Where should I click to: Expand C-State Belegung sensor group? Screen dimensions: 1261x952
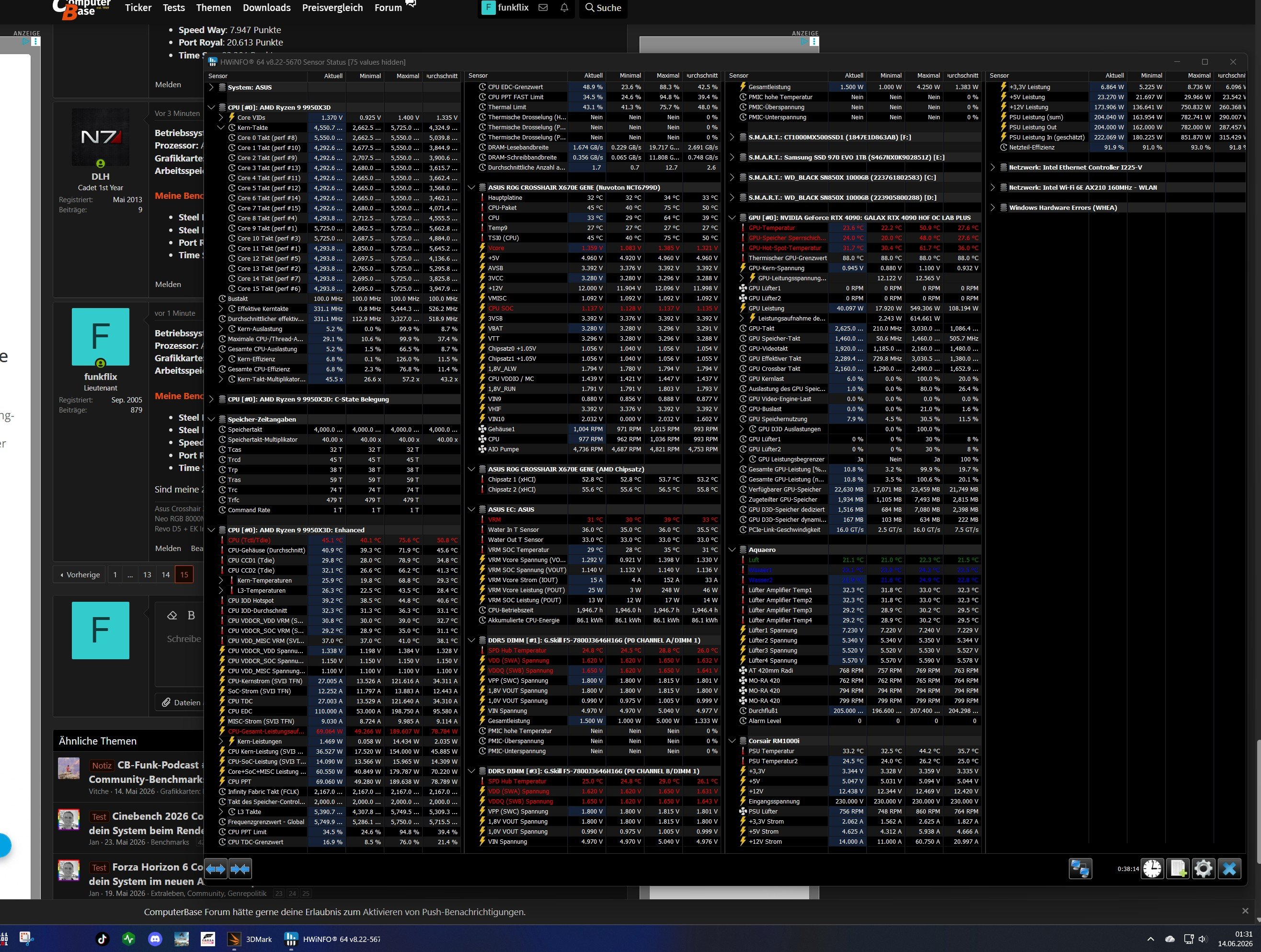[211, 399]
